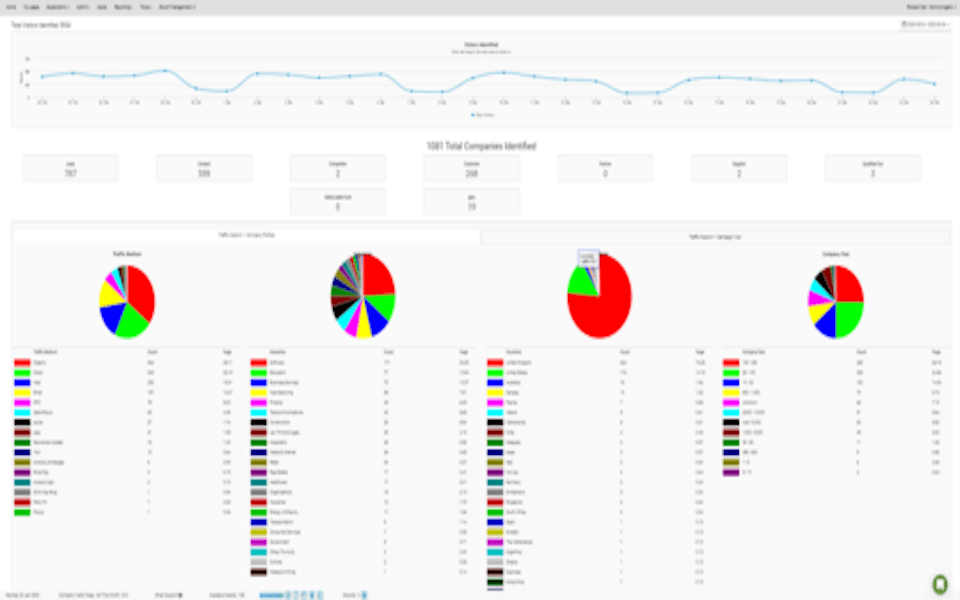Select the Business Services industry row
960x600 pixels.
[363, 383]
